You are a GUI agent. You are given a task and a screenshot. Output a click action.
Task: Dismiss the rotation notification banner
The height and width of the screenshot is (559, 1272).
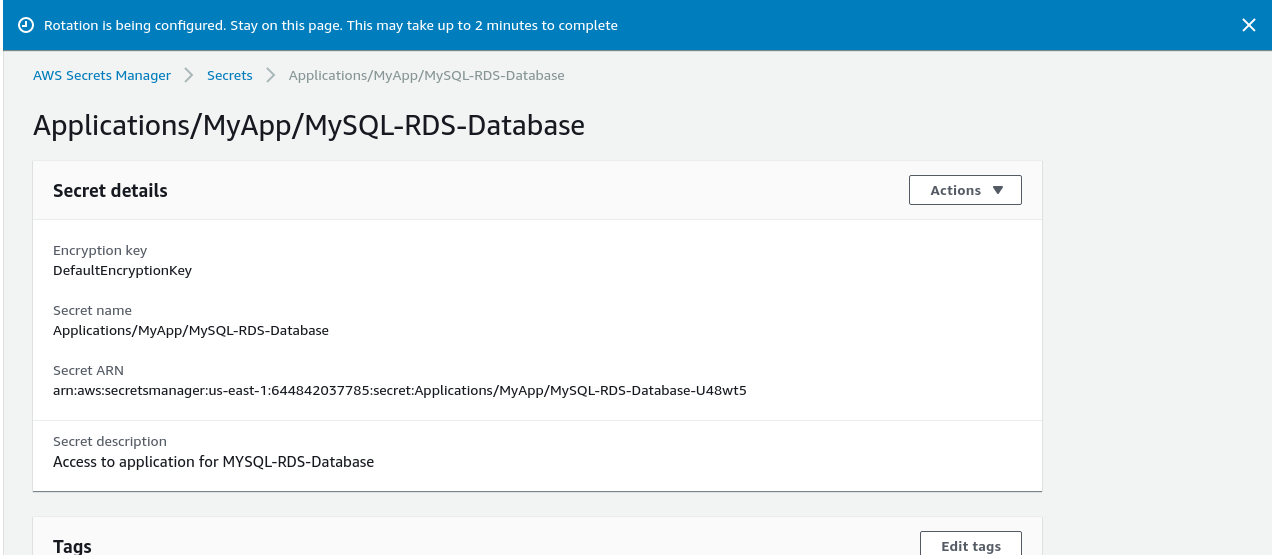click(x=1248, y=25)
